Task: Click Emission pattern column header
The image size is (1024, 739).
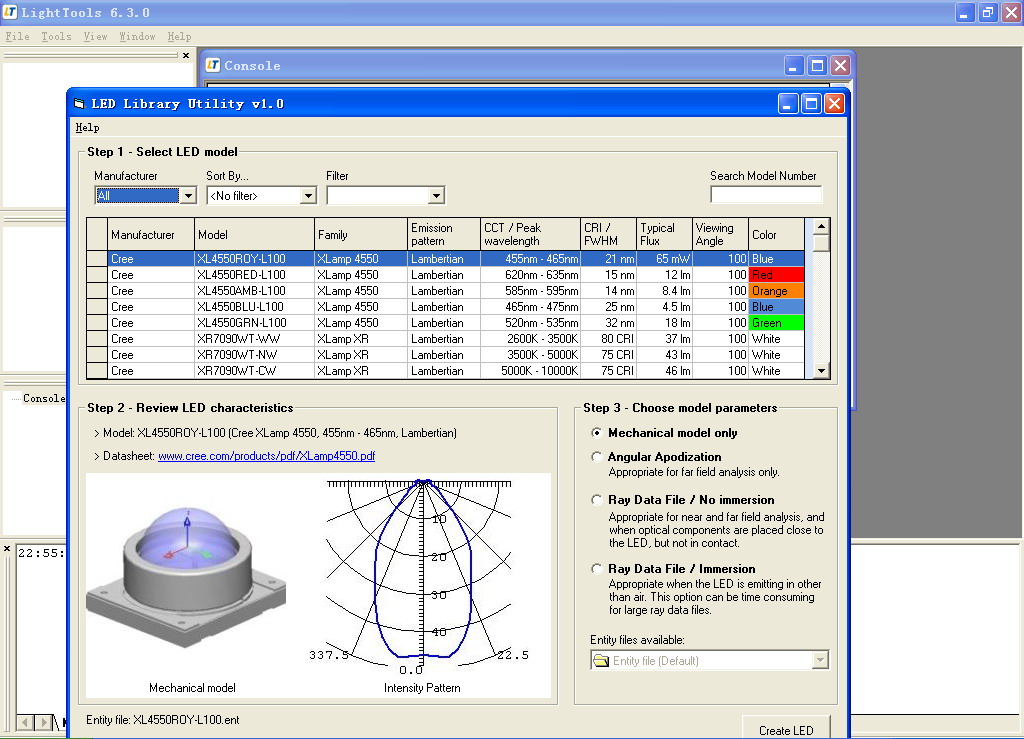Action: (443, 234)
